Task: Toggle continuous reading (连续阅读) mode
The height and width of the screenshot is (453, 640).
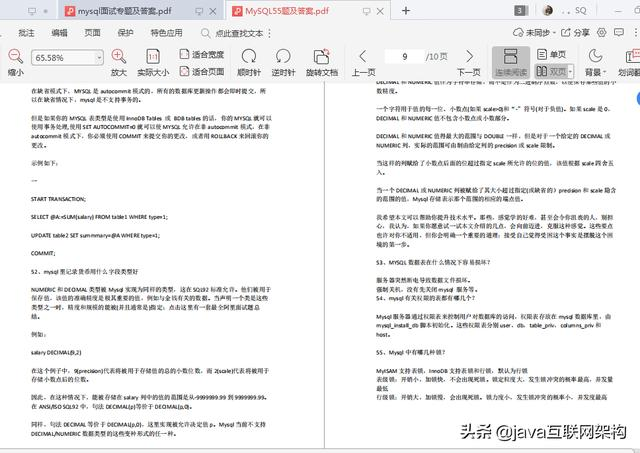Action: pyautogui.click(x=511, y=62)
